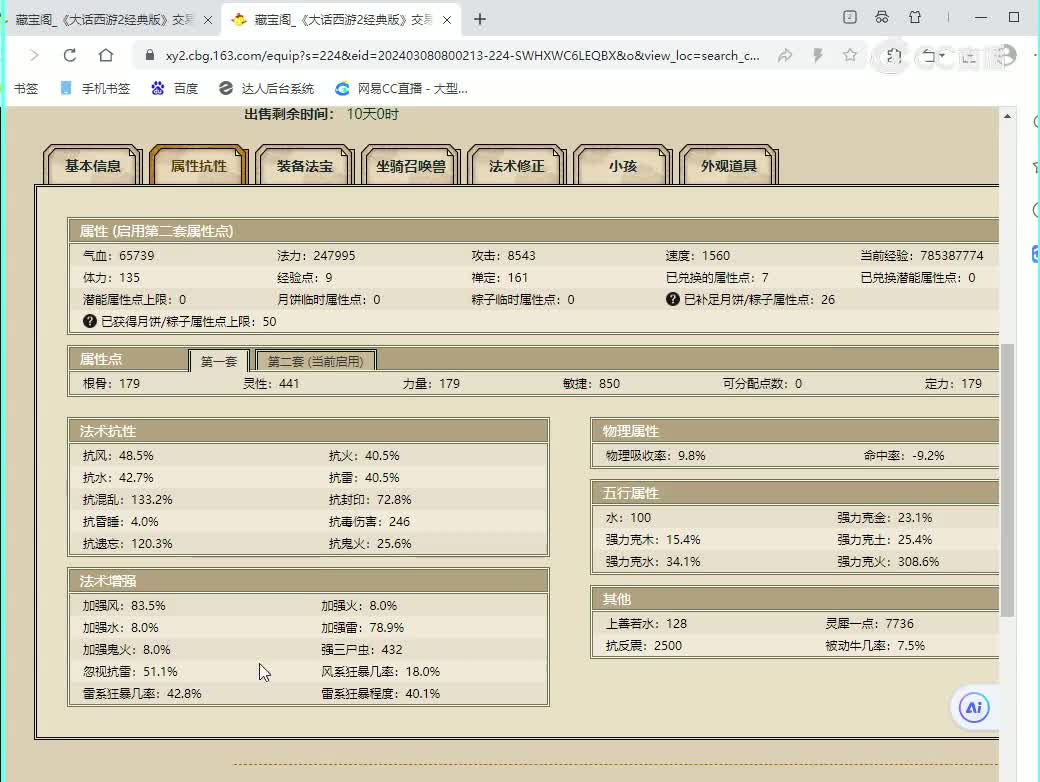Open the 基本信息 tab

[93, 166]
